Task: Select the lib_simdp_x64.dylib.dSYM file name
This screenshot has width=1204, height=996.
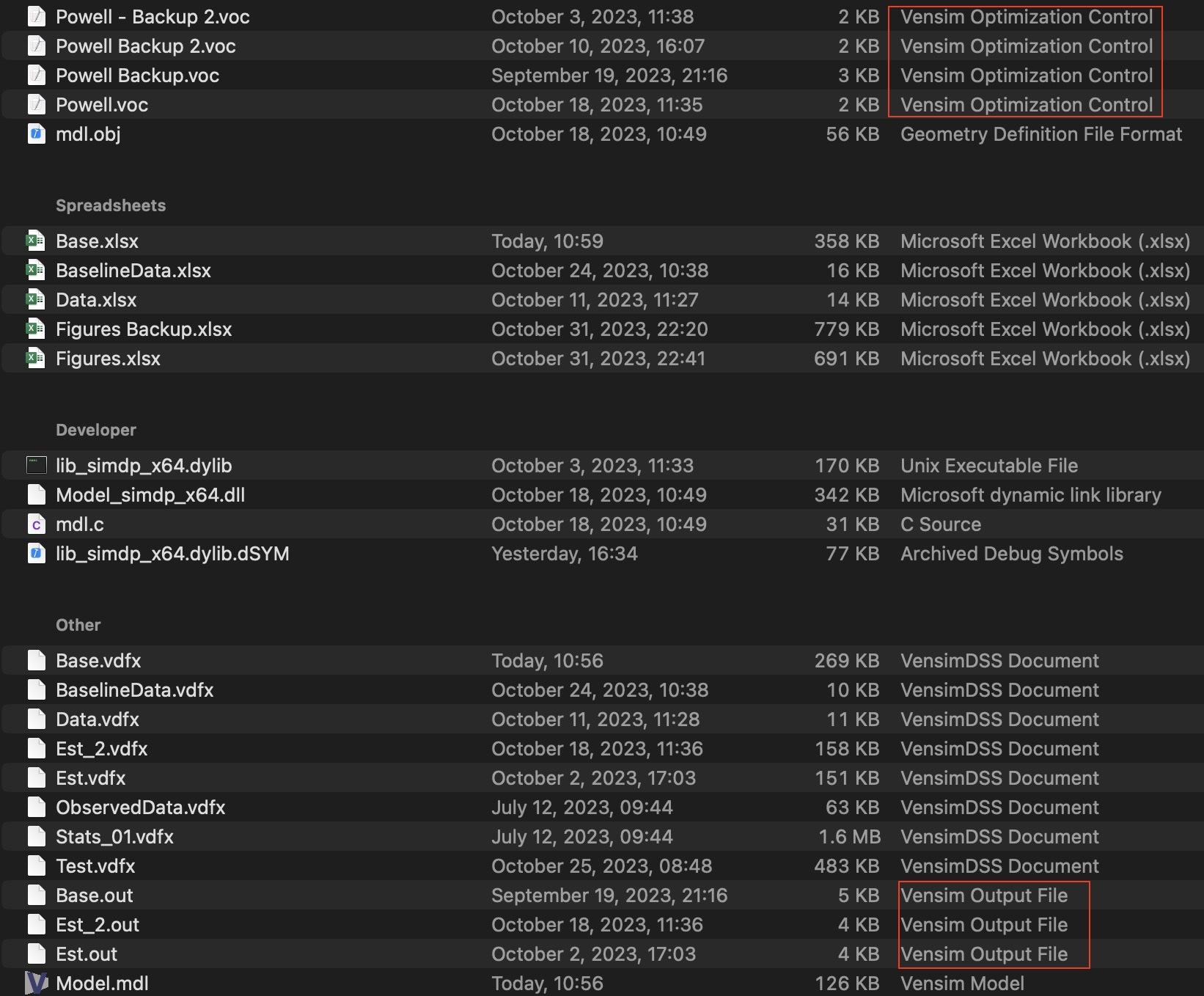Action: click(x=172, y=554)
